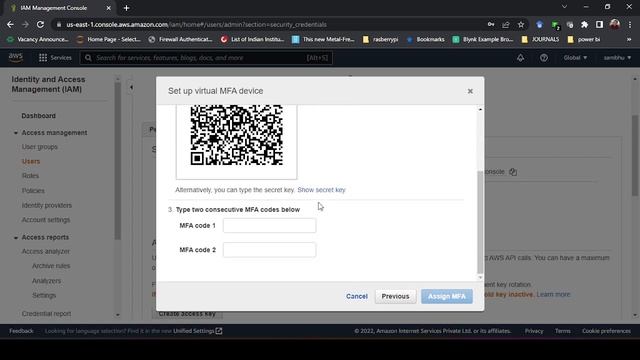Click the browser address bar URL
This screenshot has width=640, height=360.
(x=196, y=24)
